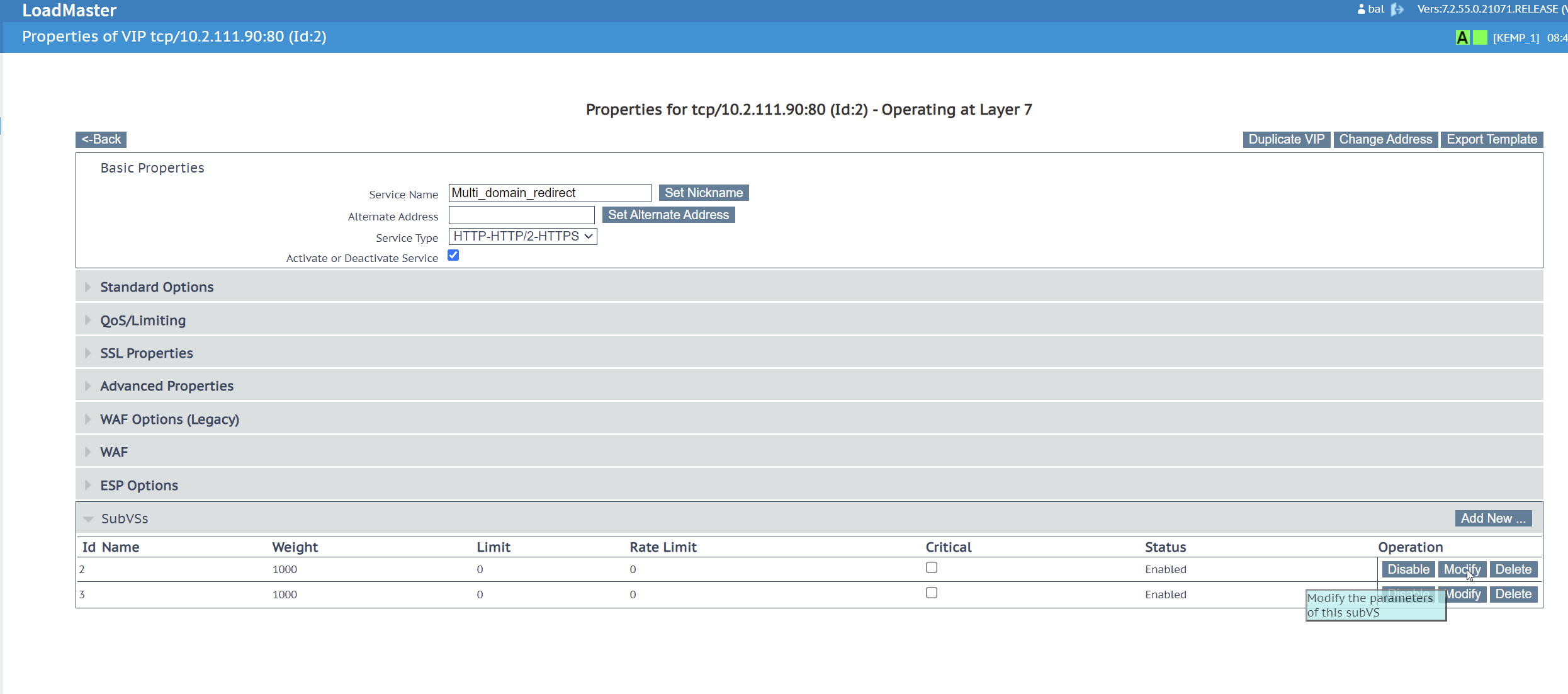Click the logout icon next to bal
Screen dimensions: 1568x694
tap(1397, 9)
